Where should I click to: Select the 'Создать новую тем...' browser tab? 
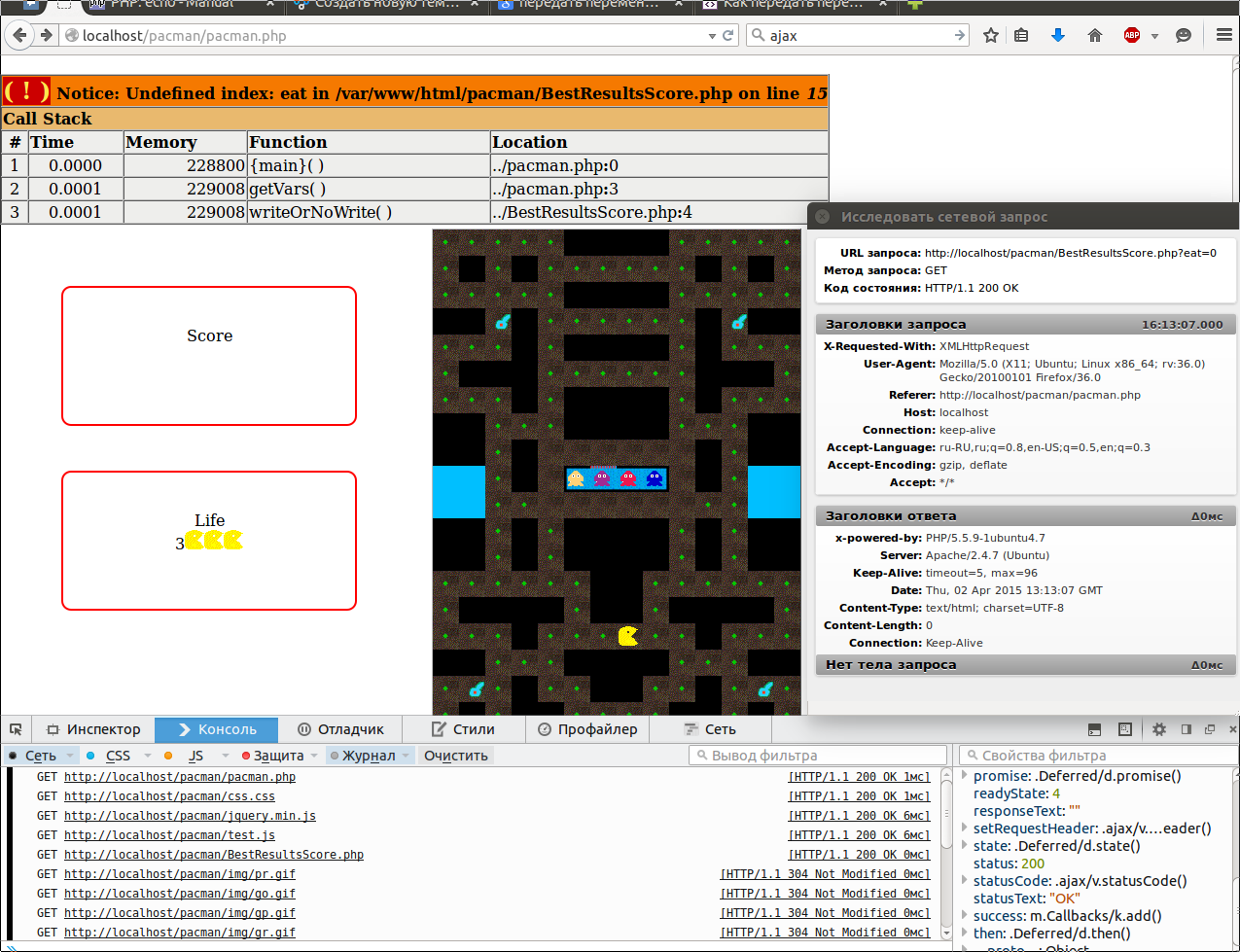[386, 5]
